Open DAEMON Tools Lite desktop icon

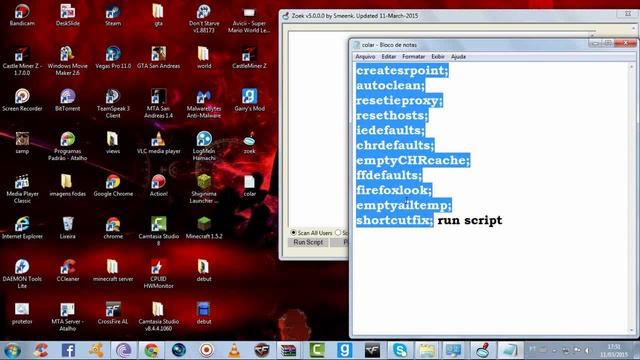[22, 274]
